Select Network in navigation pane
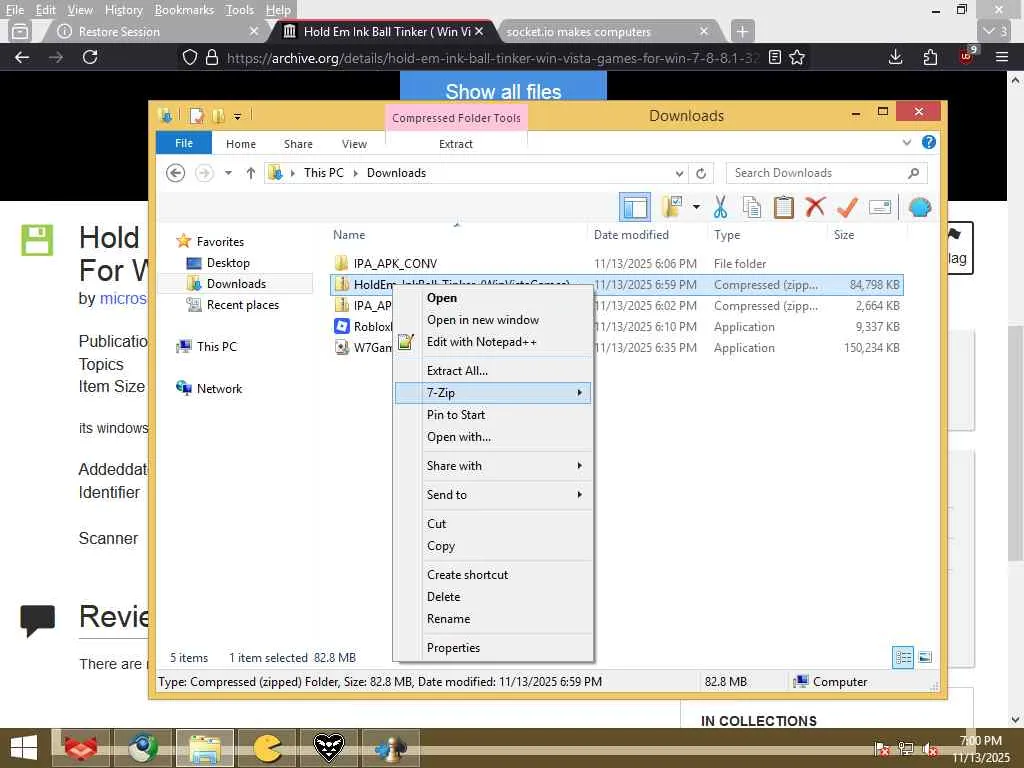1024x768 pixels. pyautogui.click(x=219, y=389)
